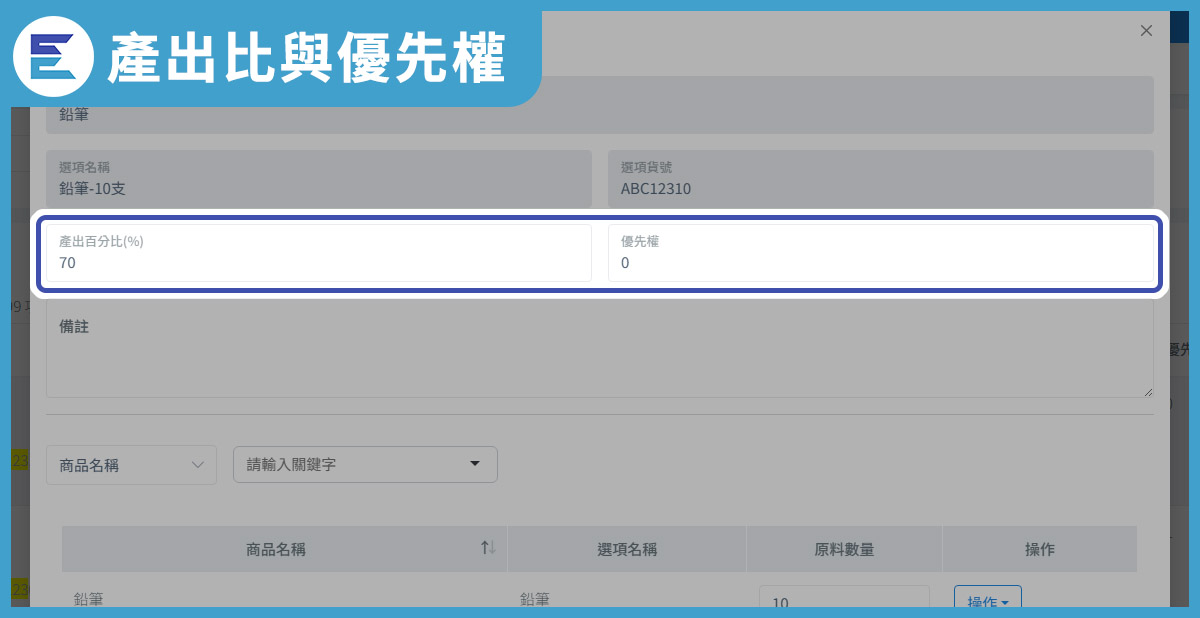Click the 選項名稱 table column header
This screenshot has height=618, width=1200.
(626, 549)
